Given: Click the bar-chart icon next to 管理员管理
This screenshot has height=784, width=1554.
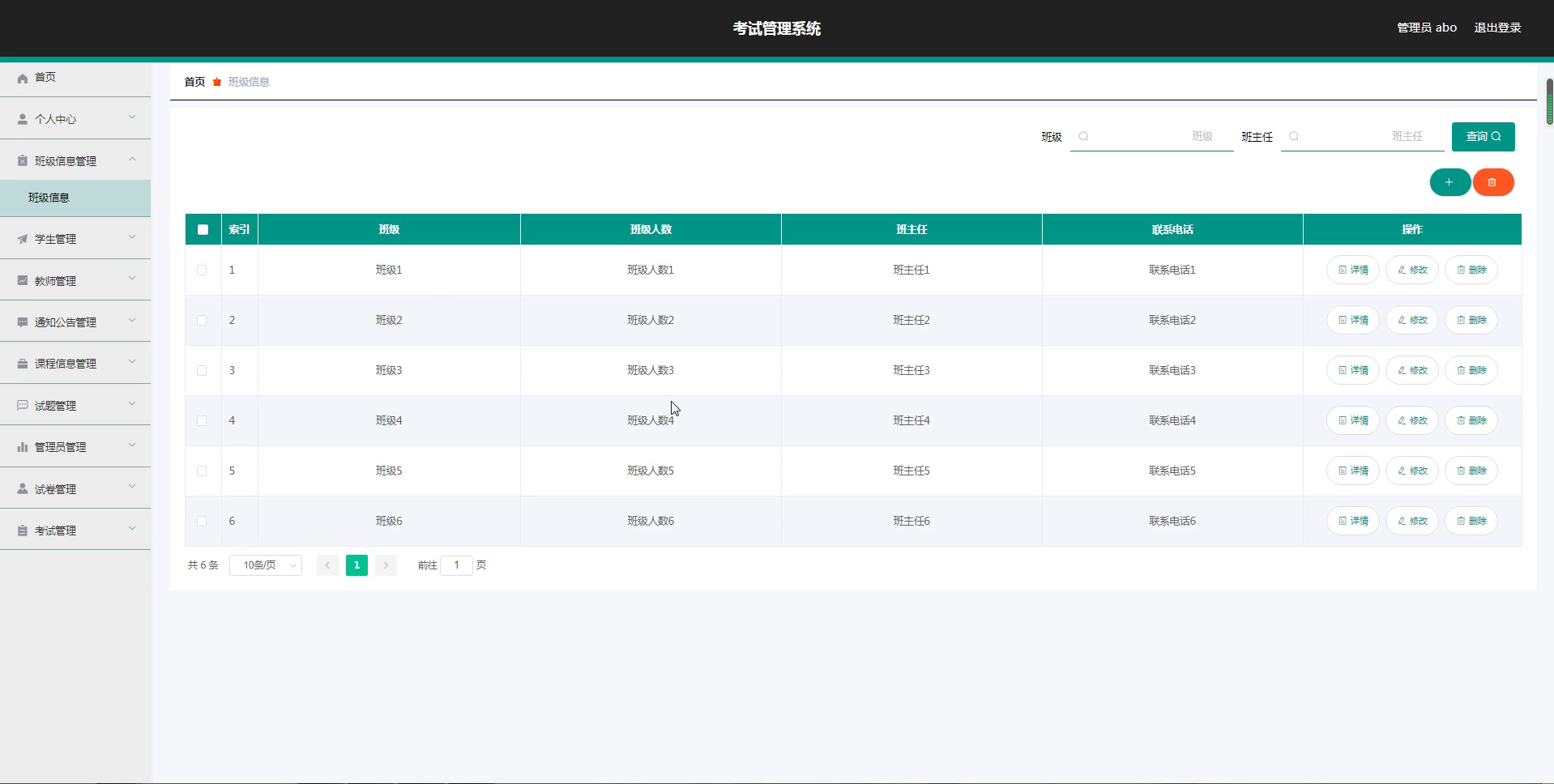Looking at the screenshot, I should click(23, 447).
